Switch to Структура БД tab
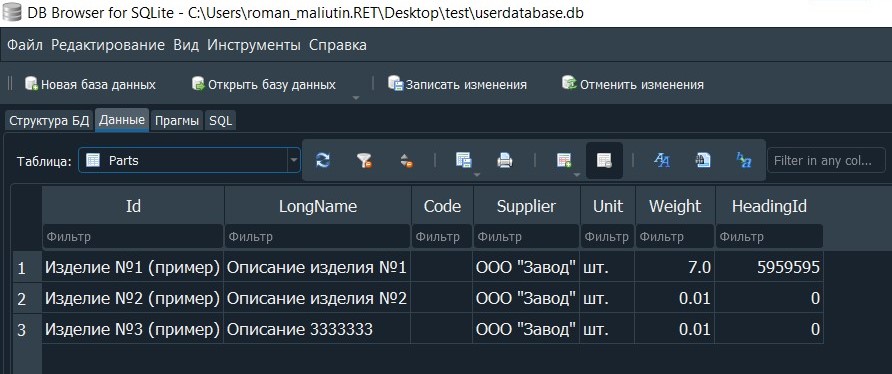Image resolution: width=892 pixels, height=374 pixels. tap(49, 121)
